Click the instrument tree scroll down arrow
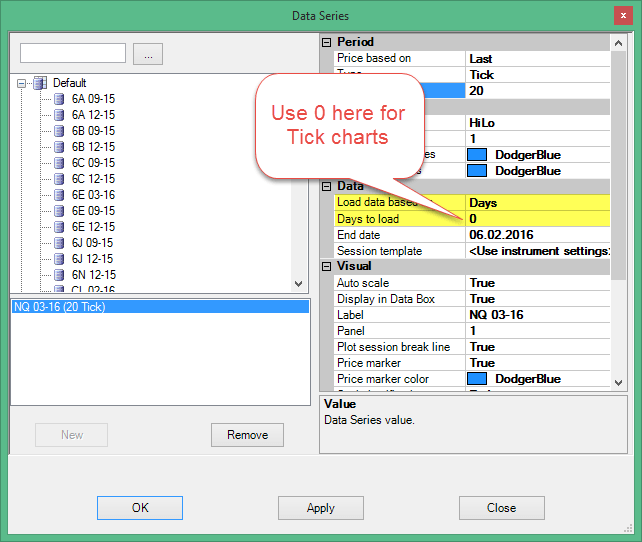642x542 pixels. (298, 284)
